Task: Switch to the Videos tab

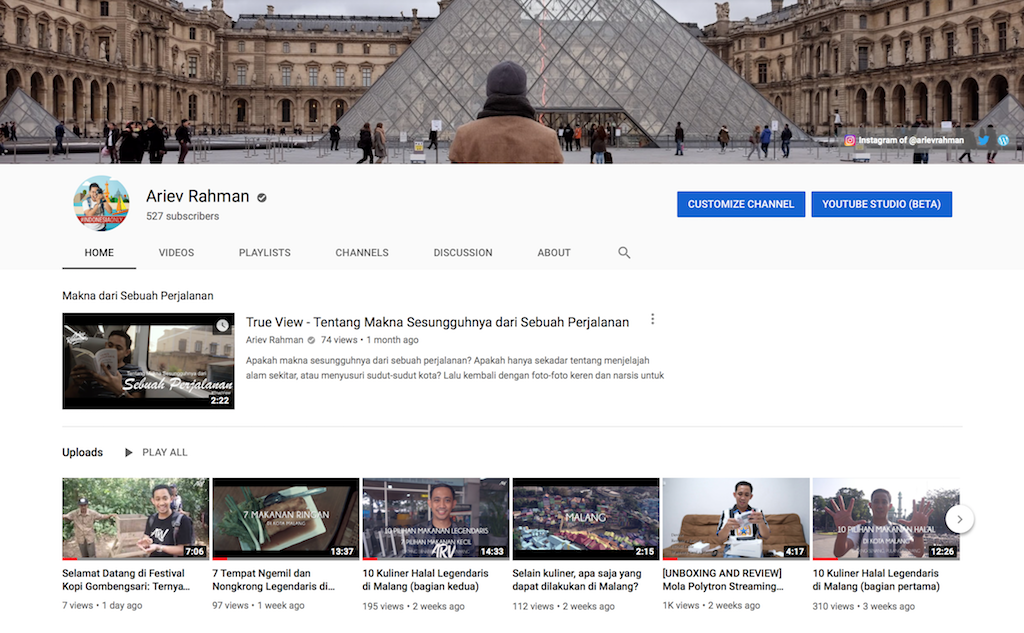Action: point(176,253)
